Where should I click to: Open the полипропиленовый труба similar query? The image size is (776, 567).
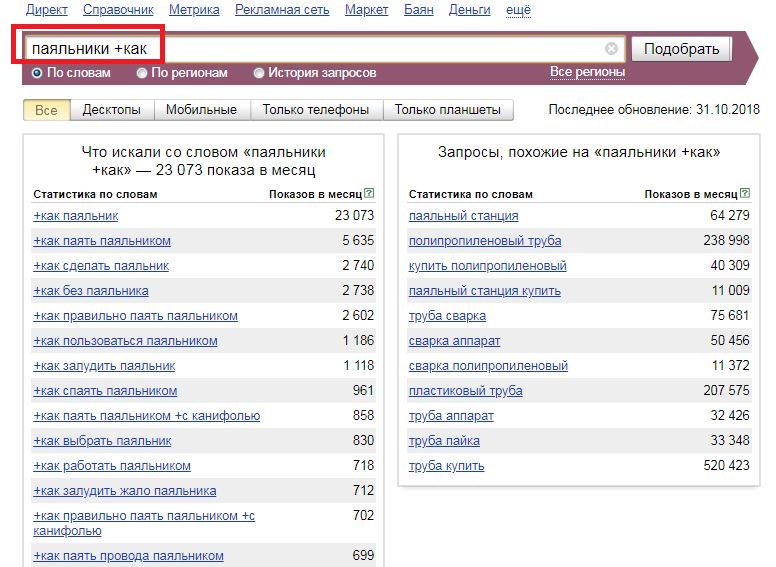[485, 241]
